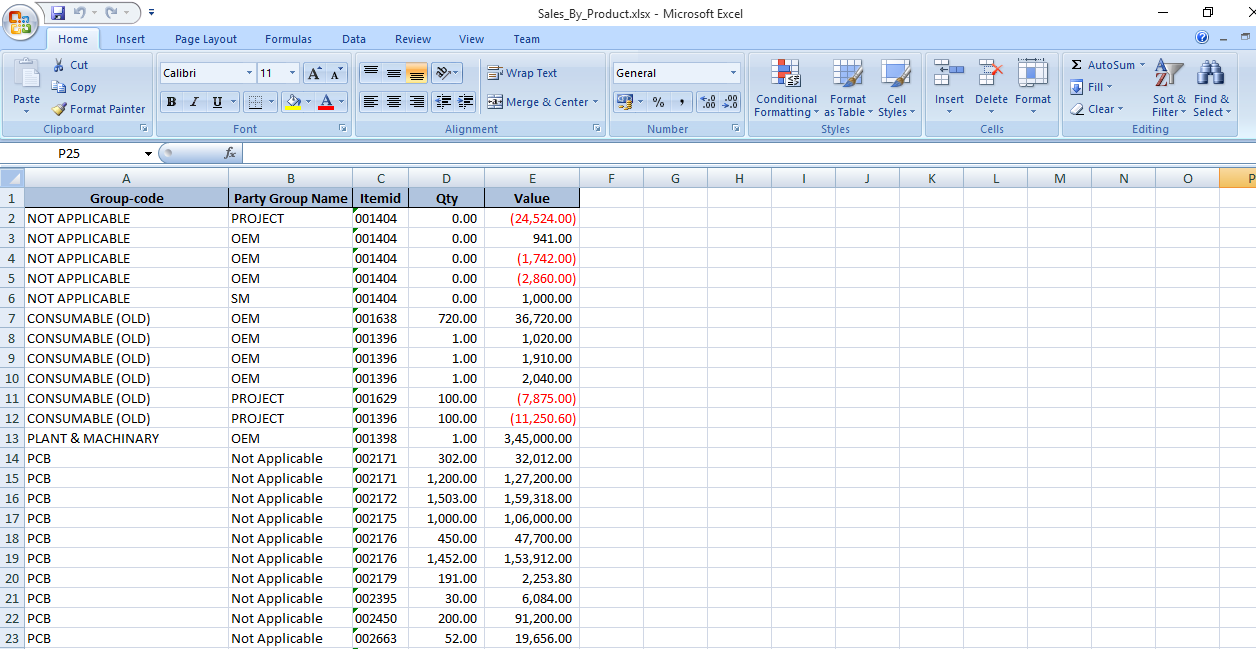Open the font size 11 dropdown
This screenshot has height=649, width=1256.
(x=292, y=73)
